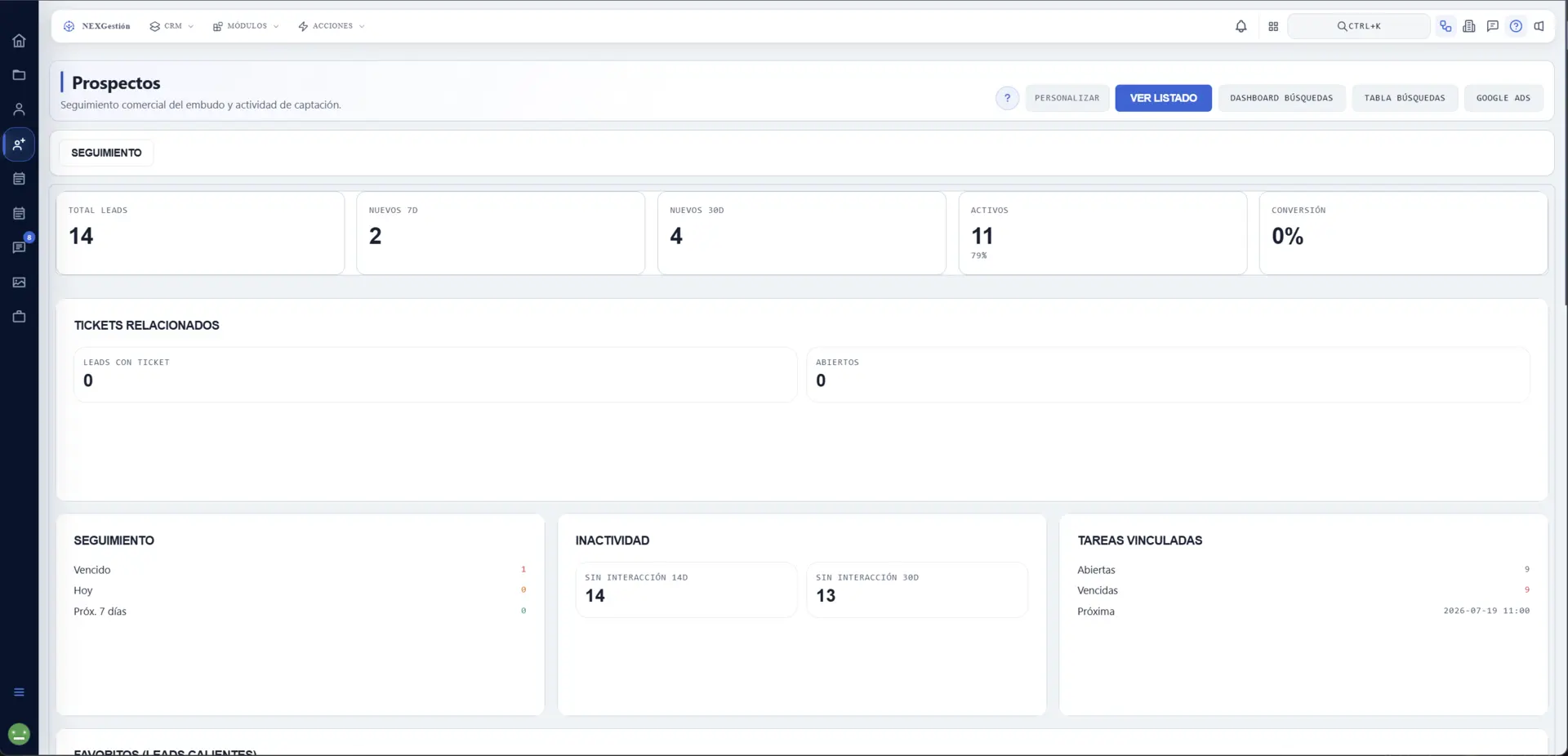Click the NEXGestión logo
The image size is (1568, 756).
(x=97, y=26)
